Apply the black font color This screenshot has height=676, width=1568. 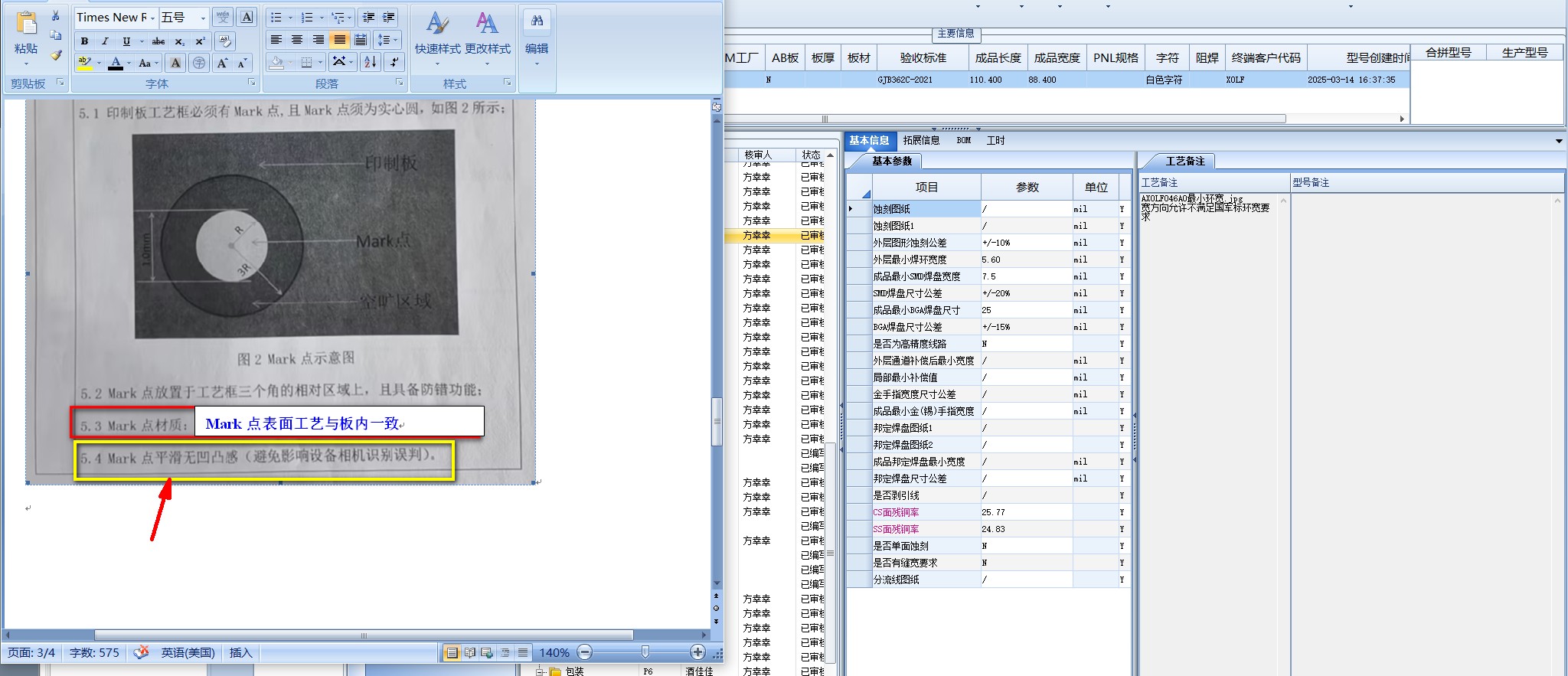pyautogui.click(x=116, y=63)
